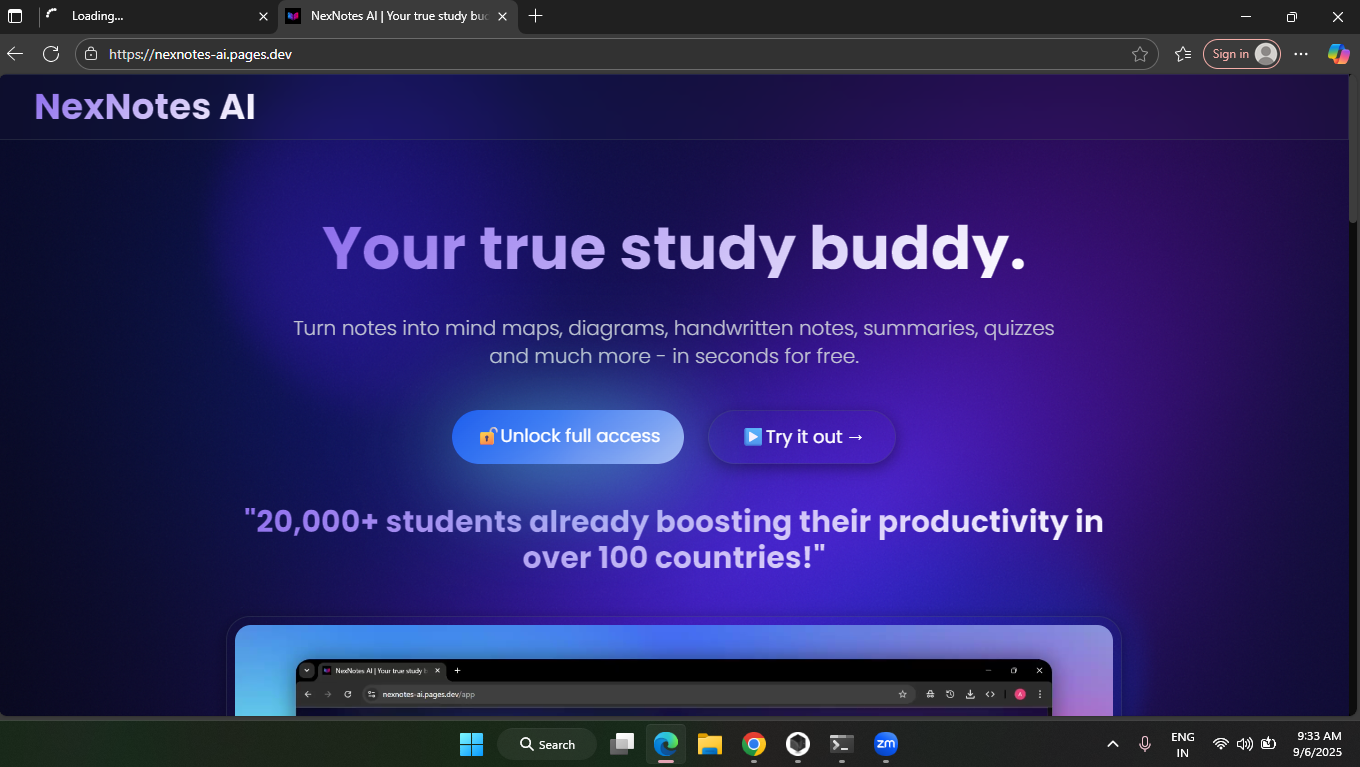Click the '20,000+ students already boosting' quote
Image resolution: width=1360 pixels, height=767 pixels.
tap(674, 538)
